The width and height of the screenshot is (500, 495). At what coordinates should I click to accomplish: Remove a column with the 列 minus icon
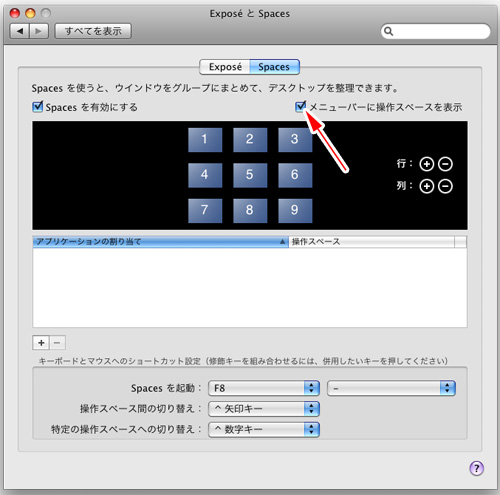[x=445, y=186]
